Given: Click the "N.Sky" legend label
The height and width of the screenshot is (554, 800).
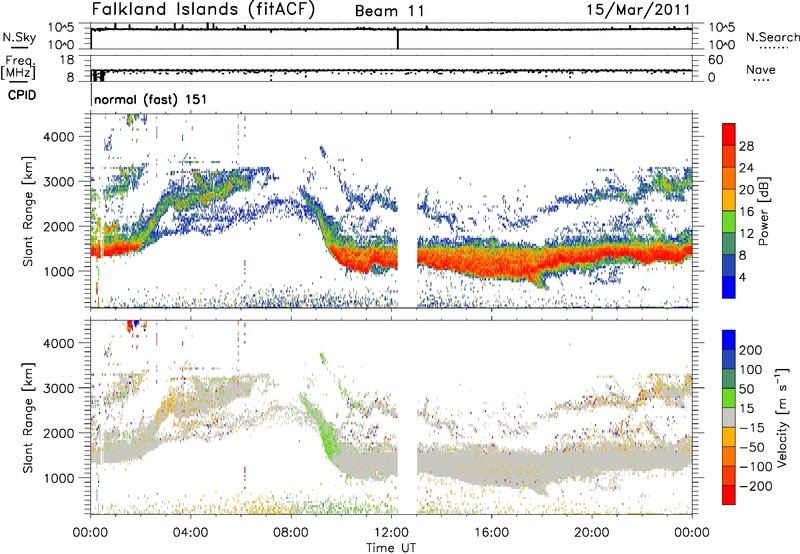Looking at the screenshot, I should (19, 37).
